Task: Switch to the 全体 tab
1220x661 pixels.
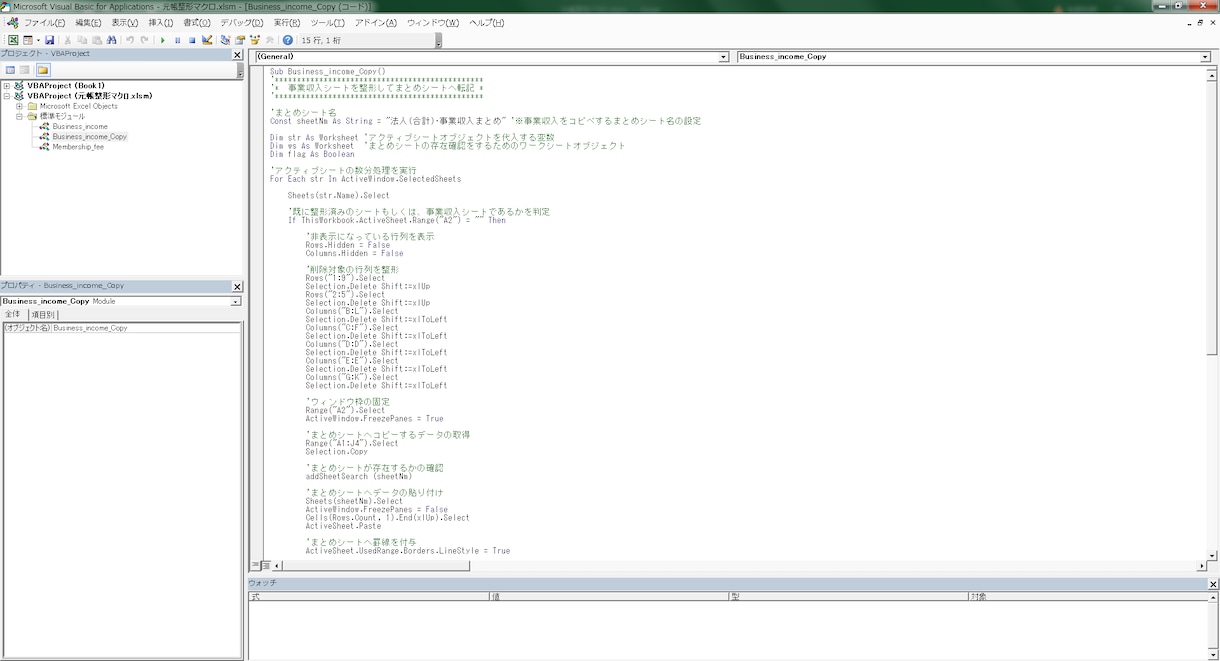Action: click(x=13, y=314)
